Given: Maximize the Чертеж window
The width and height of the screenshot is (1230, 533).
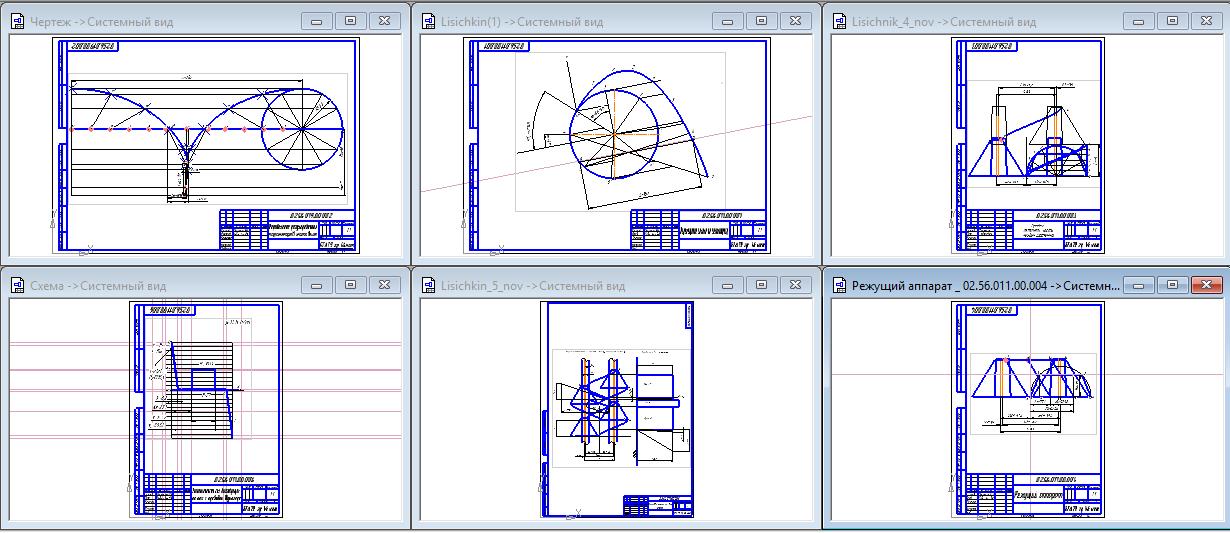Looking at the screenshot, I should point(351,21).
